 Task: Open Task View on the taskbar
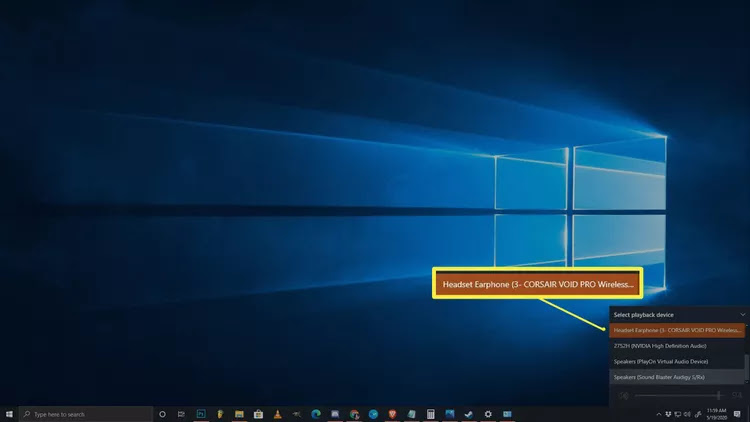[181, 414]
